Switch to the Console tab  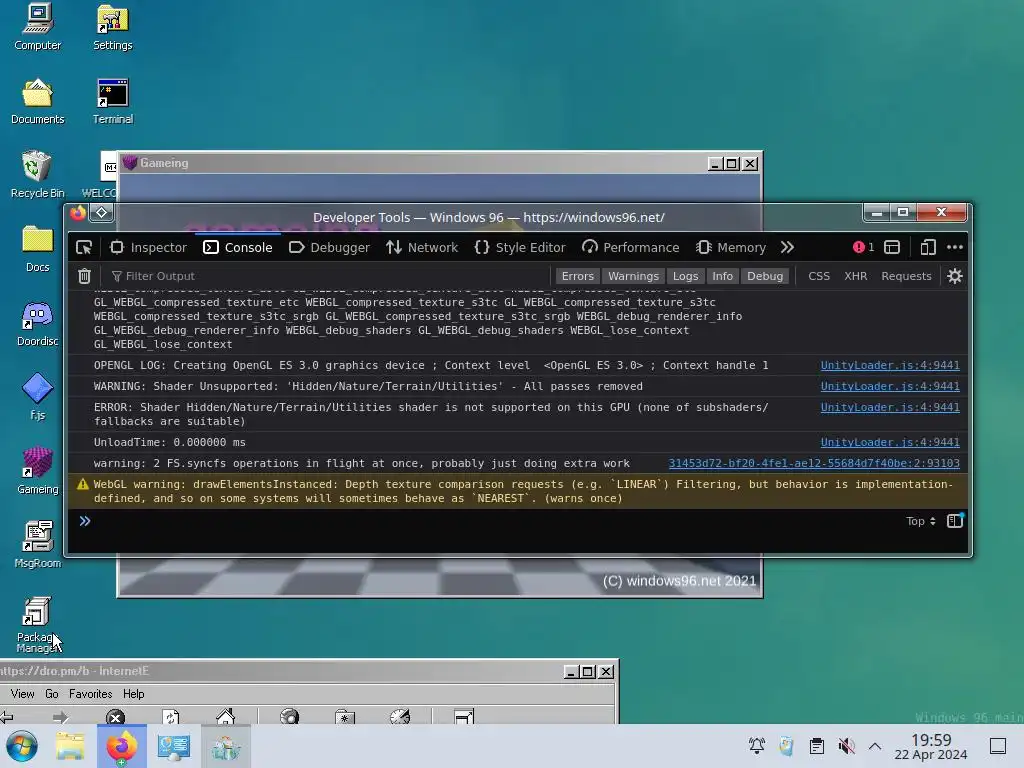238,248
